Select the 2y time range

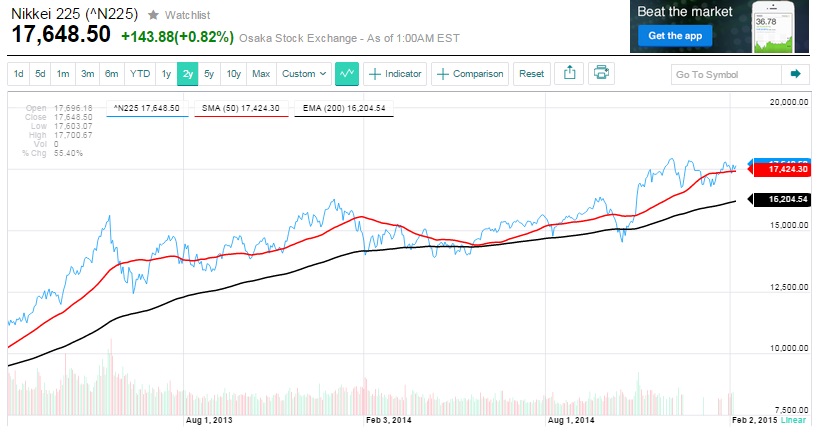point(187,73)
